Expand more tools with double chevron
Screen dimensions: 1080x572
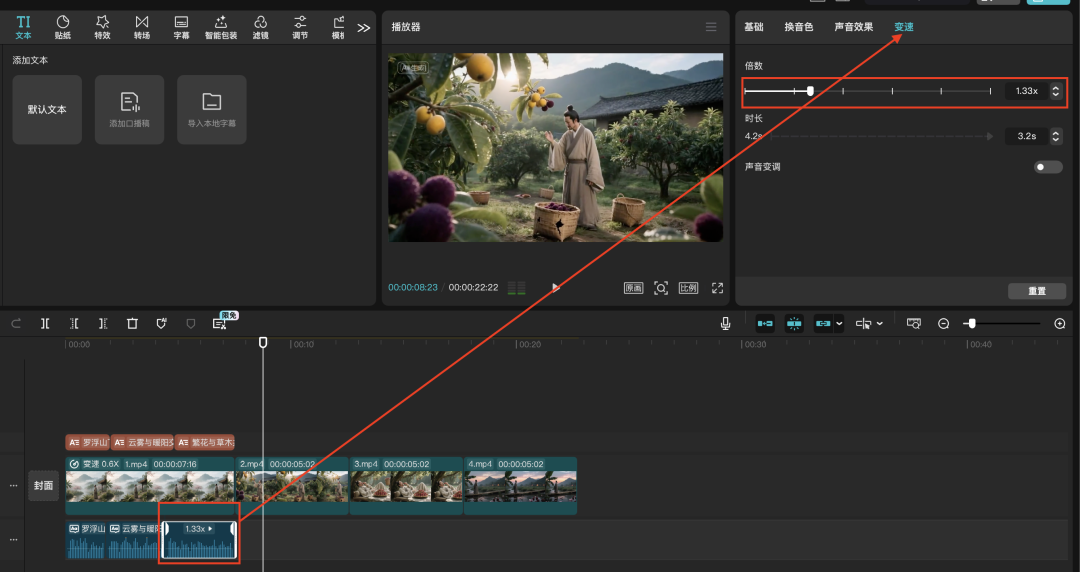pyautogui.click(x=363, y=28)
